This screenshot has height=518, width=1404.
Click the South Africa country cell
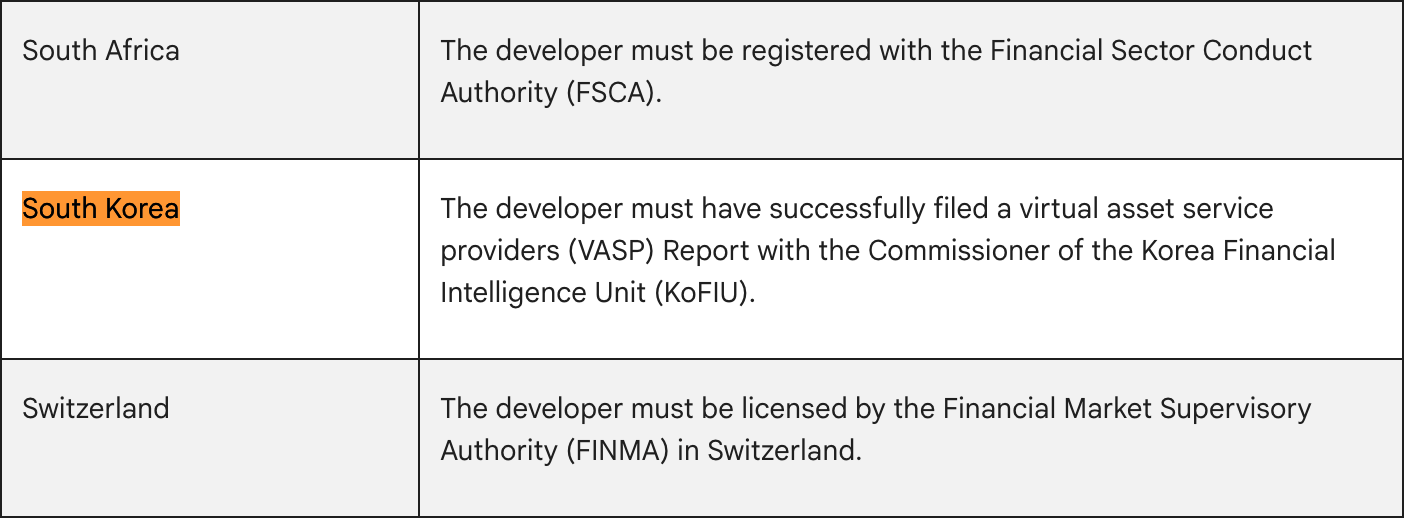pyautogui.click(x=101, y=51)
